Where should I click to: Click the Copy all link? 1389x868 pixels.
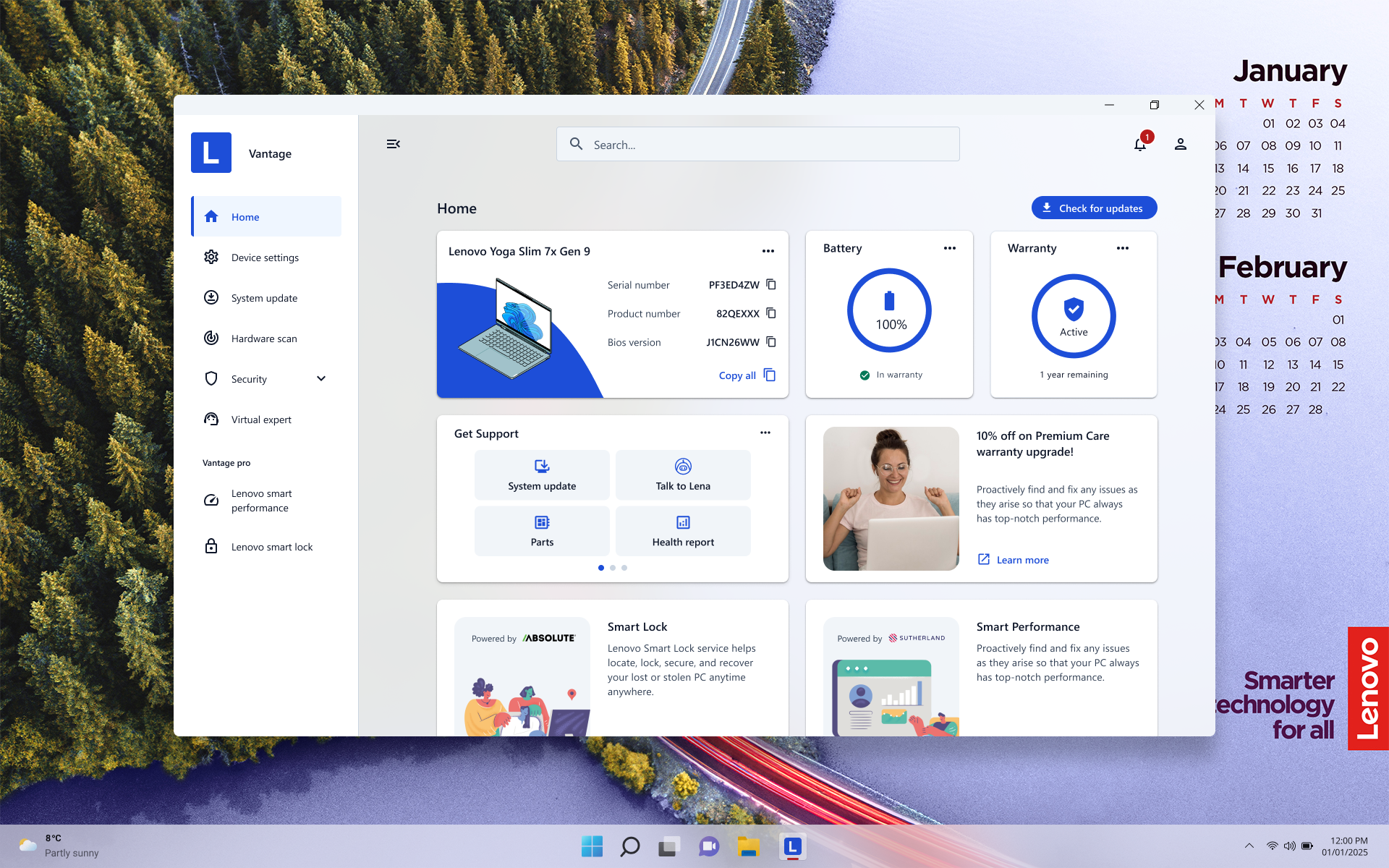point(747,375)
